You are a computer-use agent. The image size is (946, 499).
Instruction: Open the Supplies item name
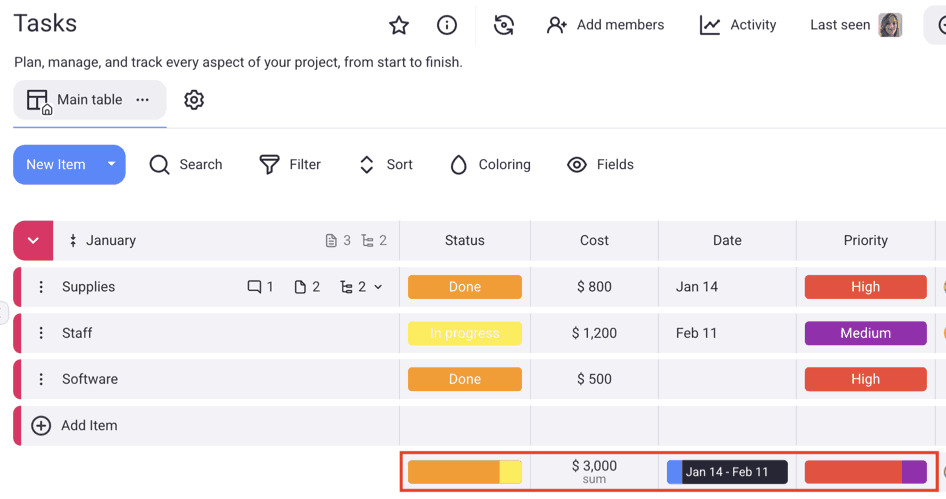(88, 287)
